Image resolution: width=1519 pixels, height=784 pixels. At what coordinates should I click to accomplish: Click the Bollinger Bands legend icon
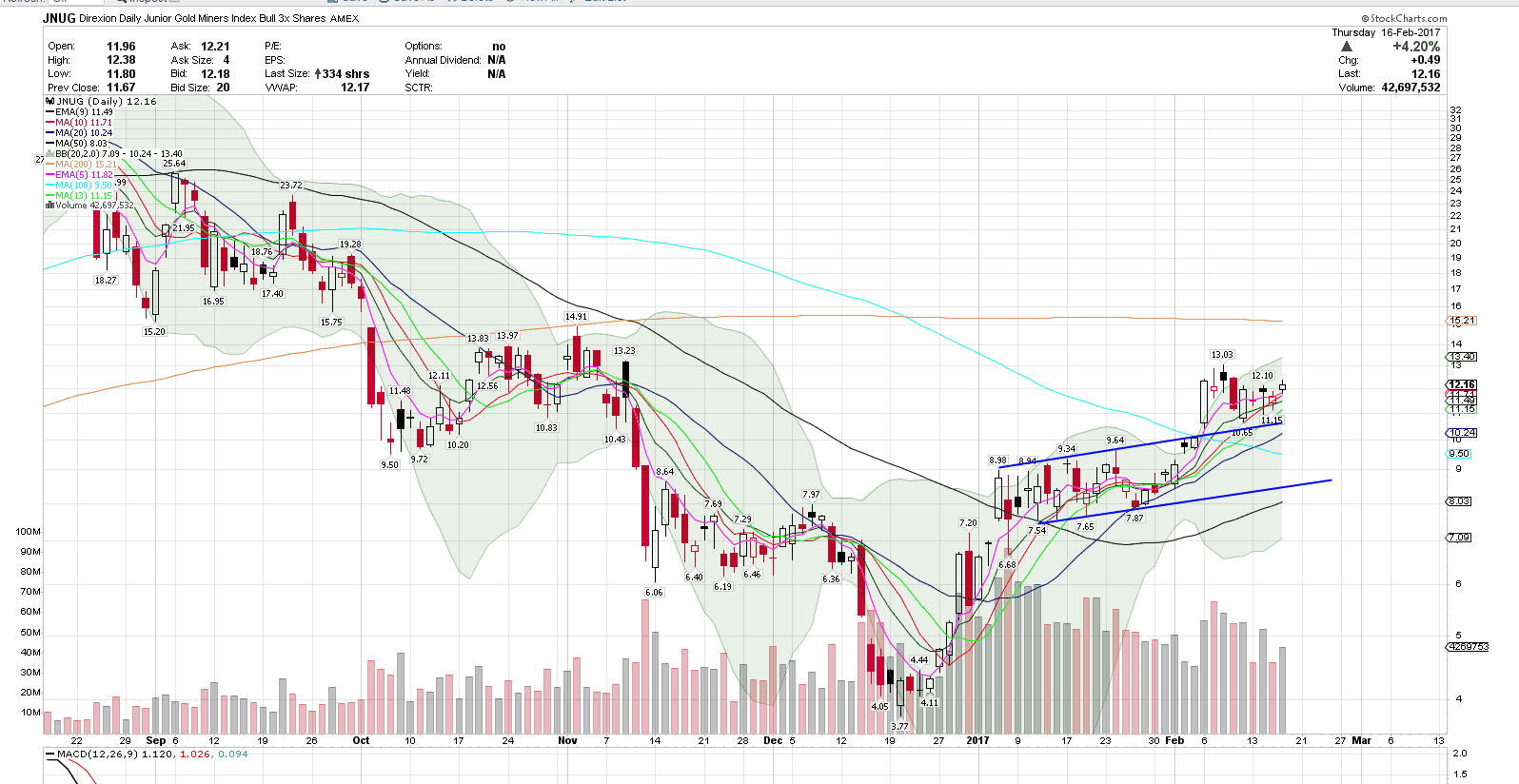(x=50, y=153)
